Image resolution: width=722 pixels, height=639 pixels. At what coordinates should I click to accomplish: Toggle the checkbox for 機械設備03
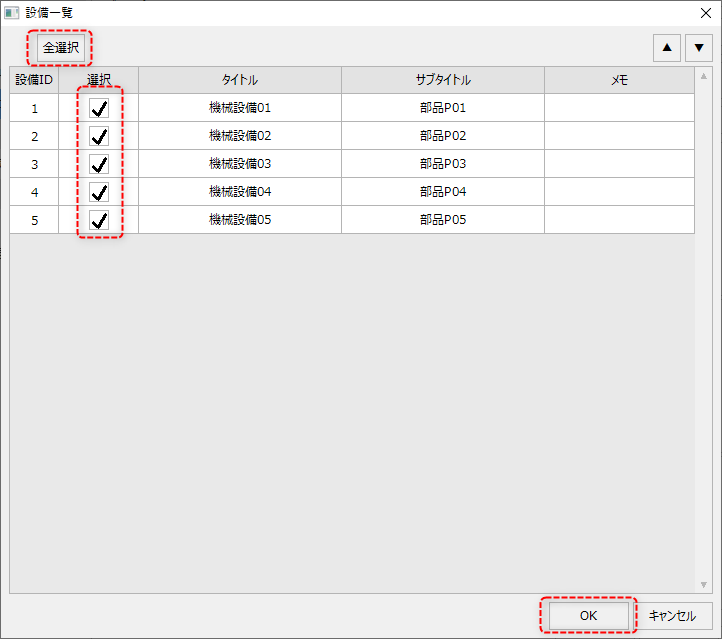click(x=99, y=164)
